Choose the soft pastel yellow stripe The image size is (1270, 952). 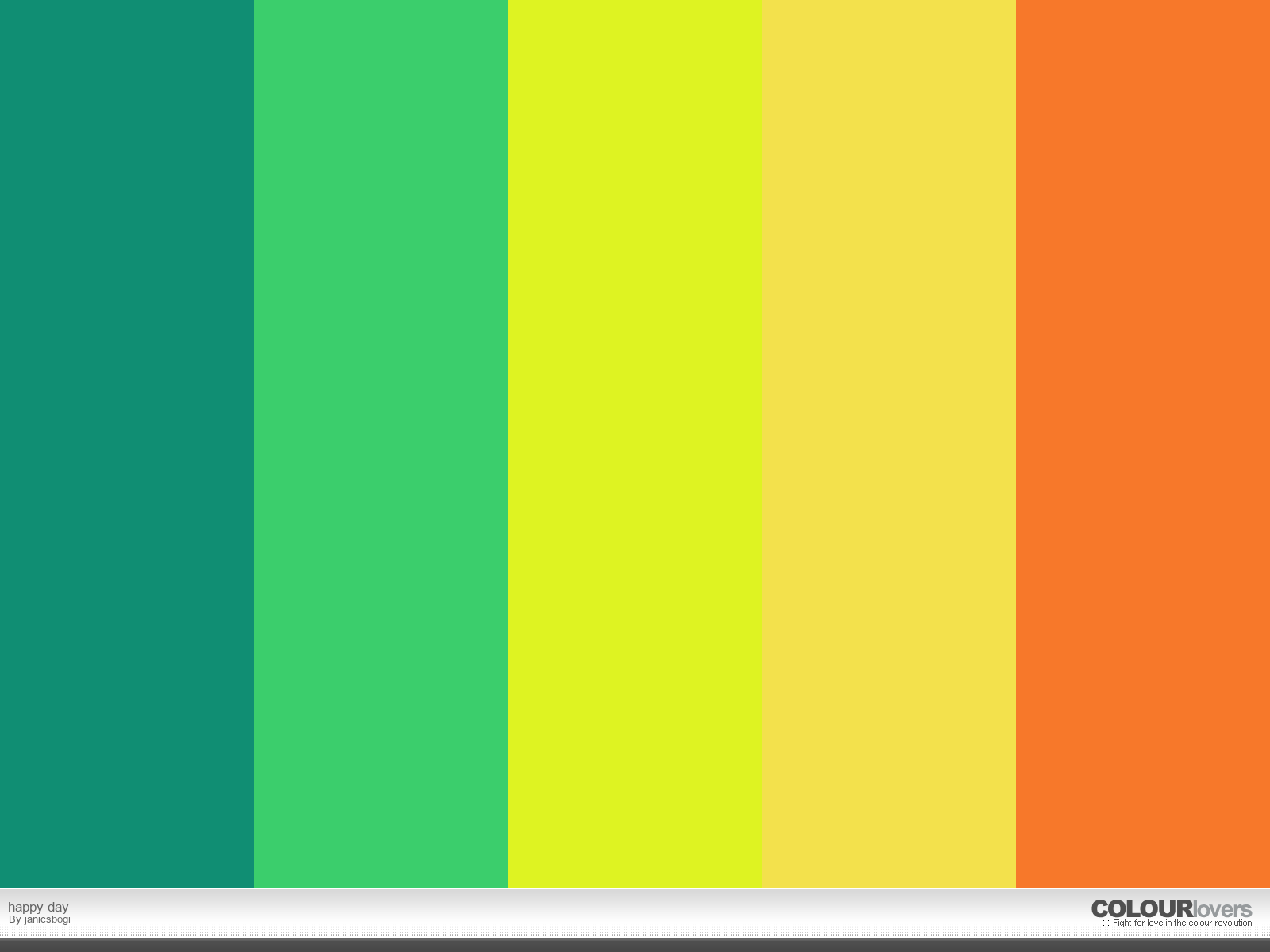click(889, 444)
